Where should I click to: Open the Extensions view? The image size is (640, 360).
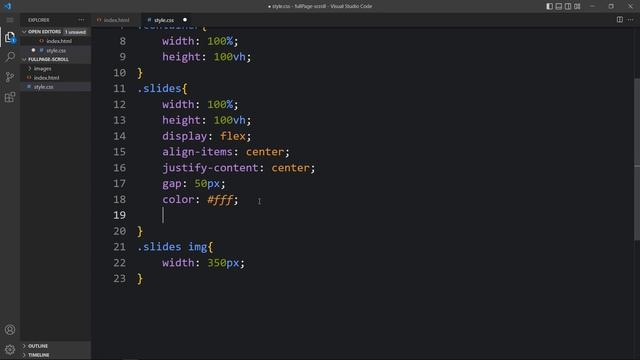pyautogui.click(x=10, y=97)
